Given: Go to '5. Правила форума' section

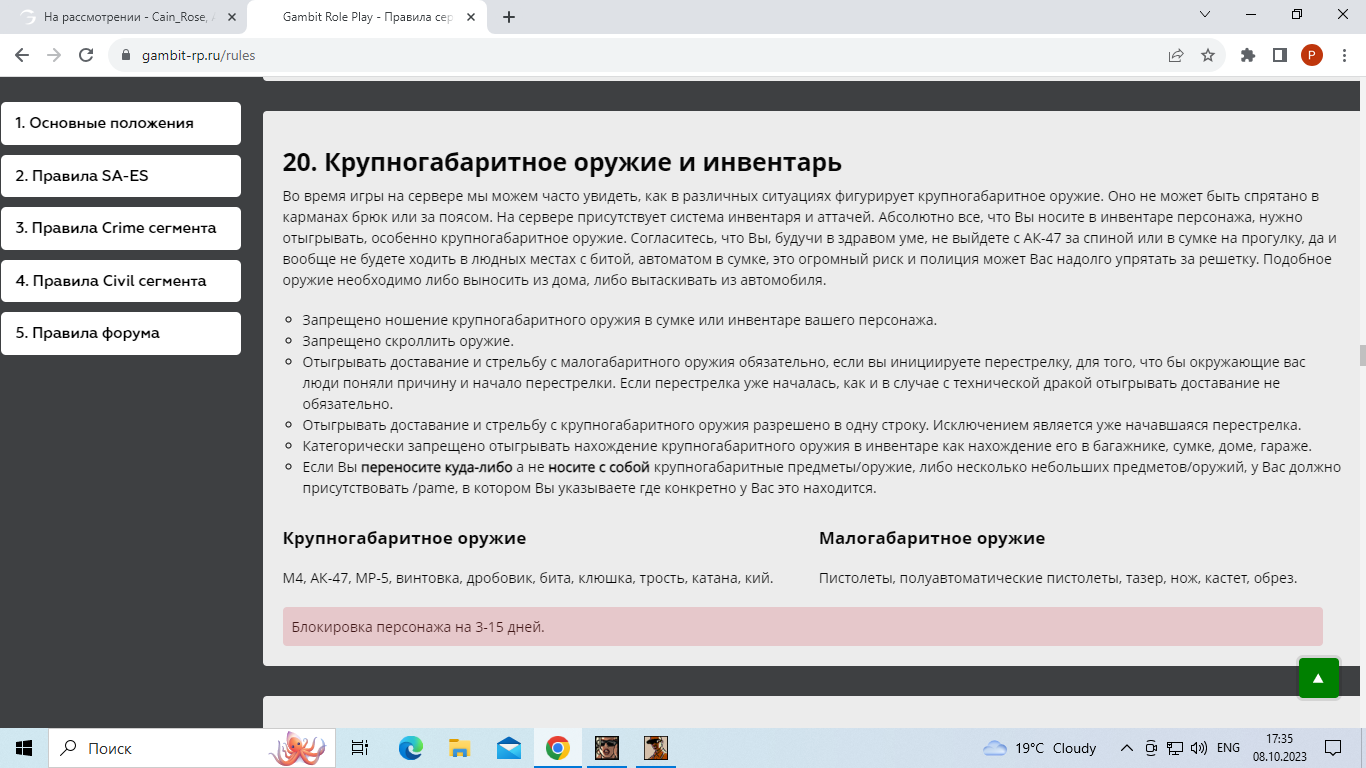Looking at the screenshot, I should (121, 333).
